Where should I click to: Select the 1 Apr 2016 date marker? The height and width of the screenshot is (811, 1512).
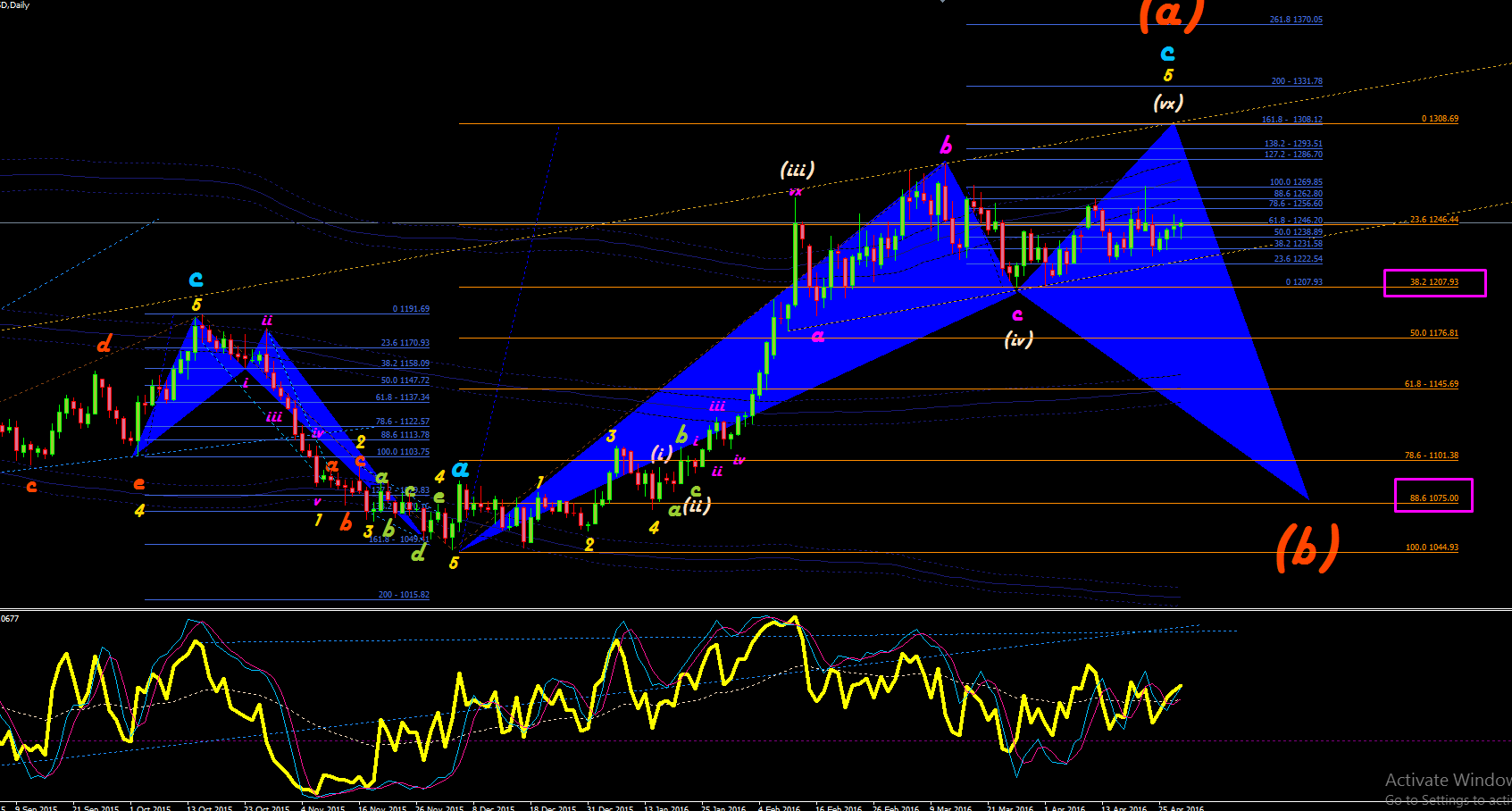point(1065,807)
